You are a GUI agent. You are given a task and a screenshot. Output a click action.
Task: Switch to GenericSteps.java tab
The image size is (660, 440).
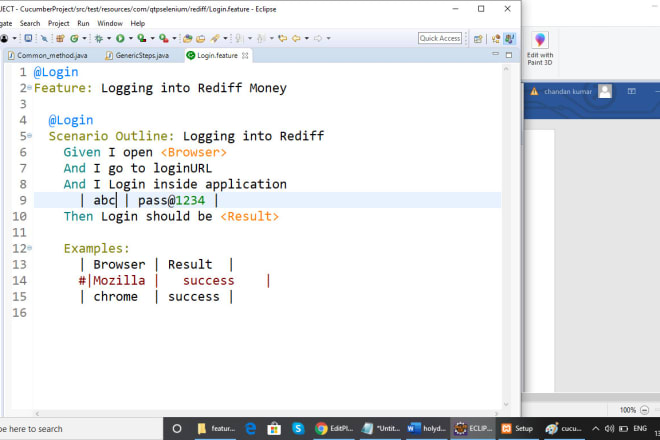point(137,56)
